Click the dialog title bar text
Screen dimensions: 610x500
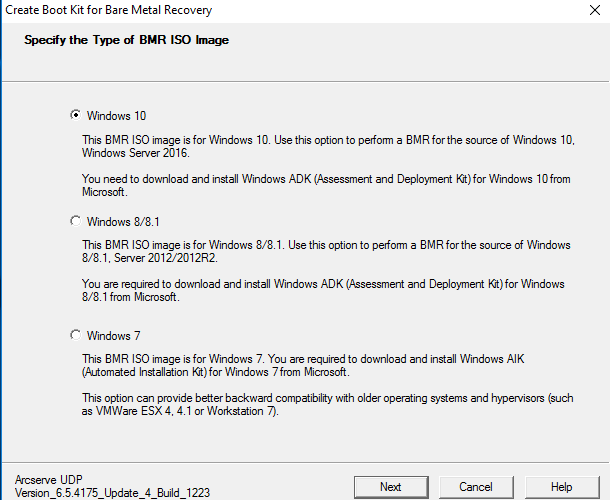tap(109, 10)
